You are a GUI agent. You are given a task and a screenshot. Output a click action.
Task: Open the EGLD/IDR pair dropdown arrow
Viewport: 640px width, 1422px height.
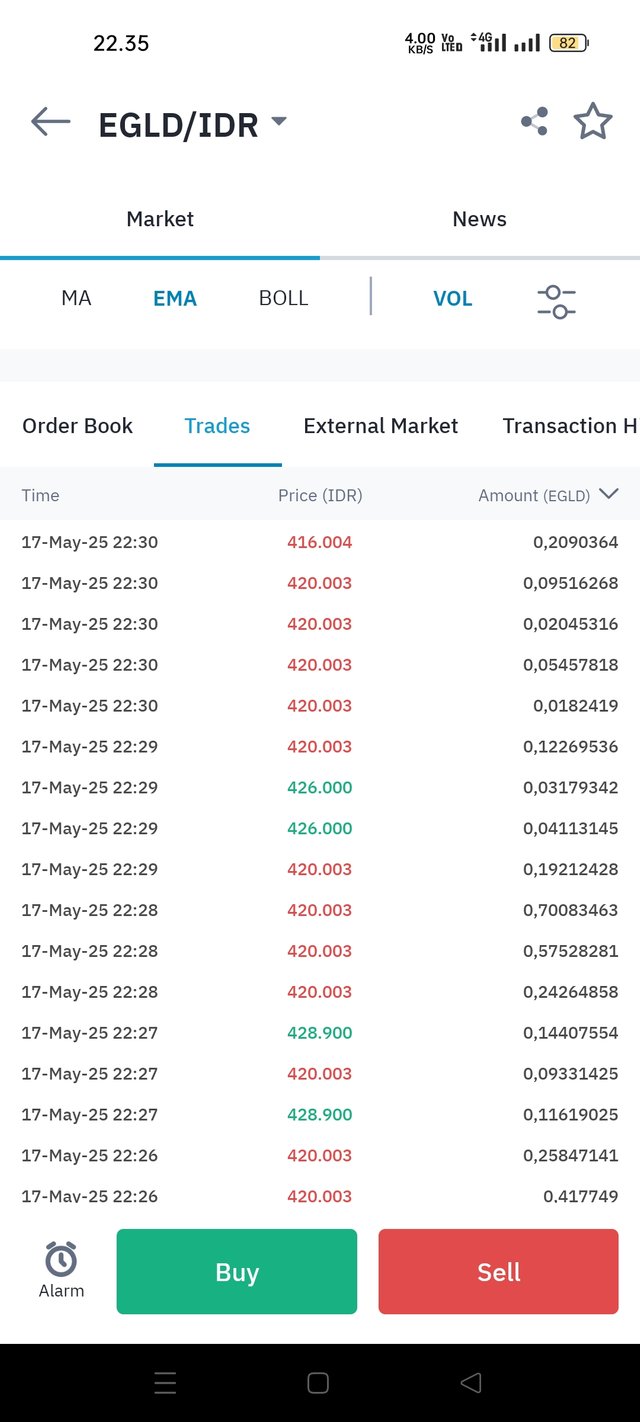(279, 122)
